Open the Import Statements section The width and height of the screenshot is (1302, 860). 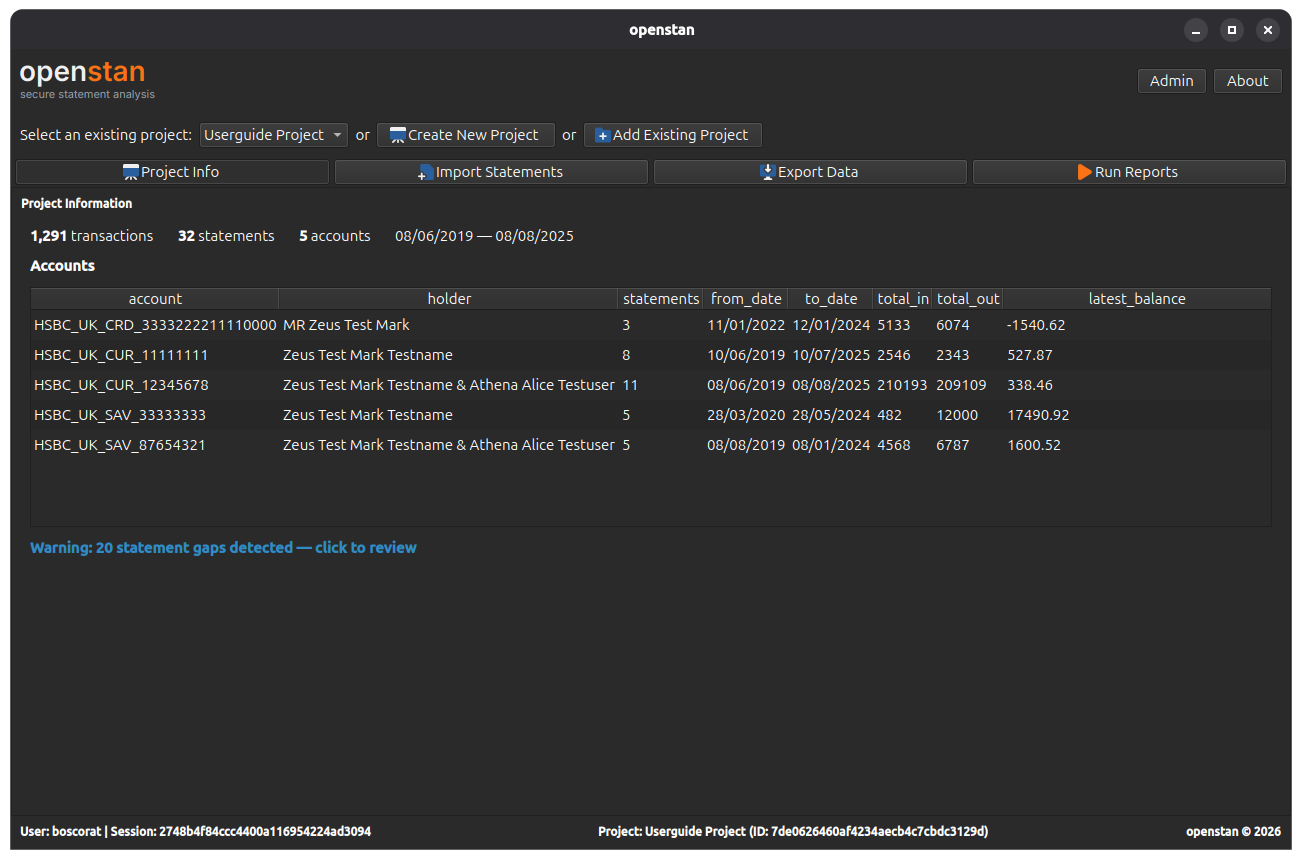(491, 172)
